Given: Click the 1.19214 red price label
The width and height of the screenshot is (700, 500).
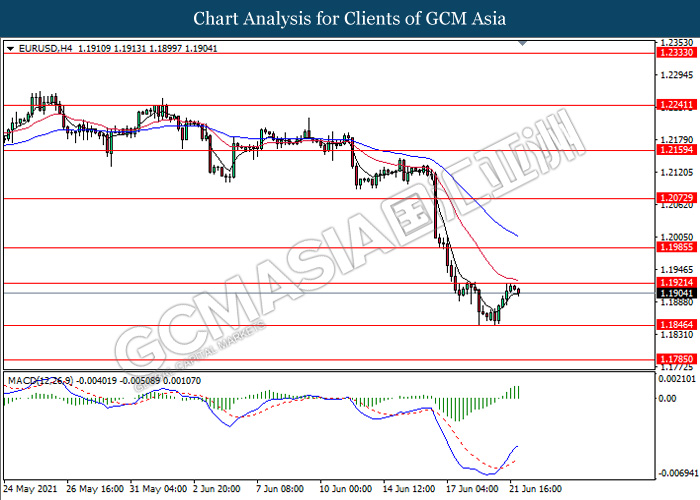Looking at the screenshot, I should pos(677,283).
